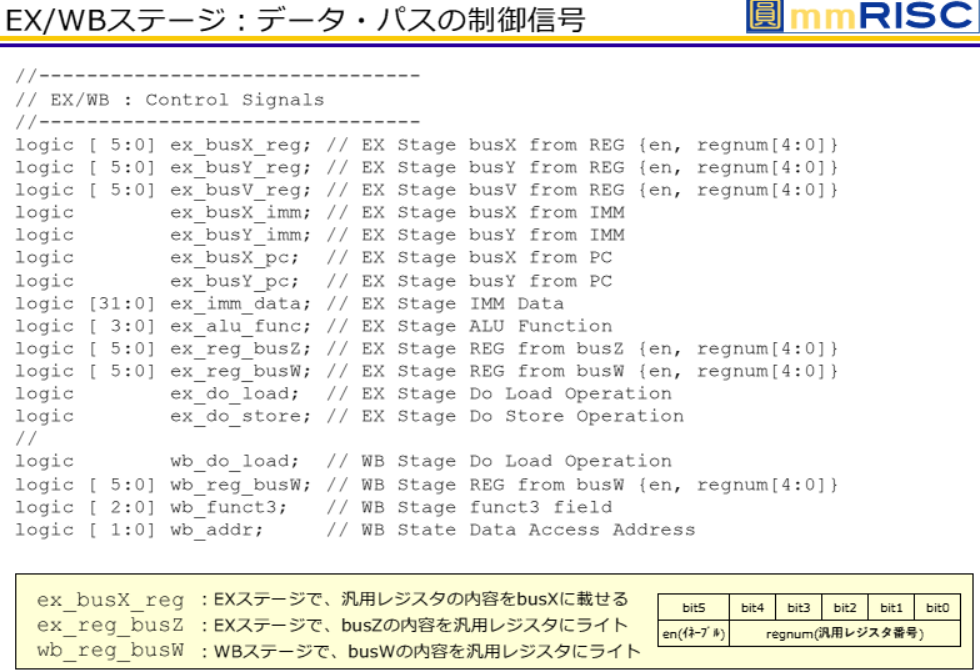
Task: Select the bit4 table cell
Action: pyautogui.click(x=752, y=608)
